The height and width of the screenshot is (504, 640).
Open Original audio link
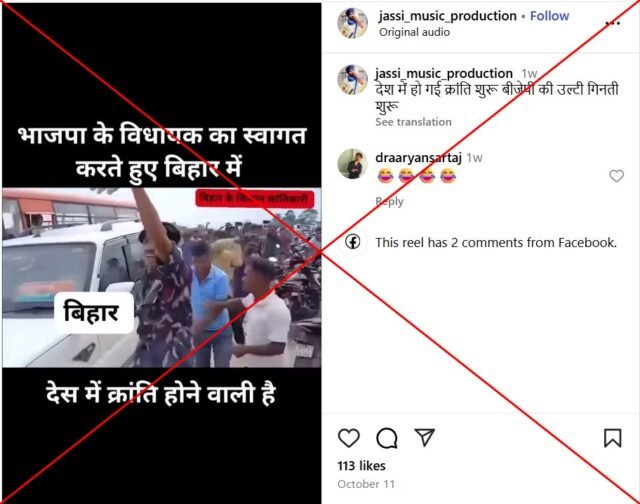[x=414, y=32]
